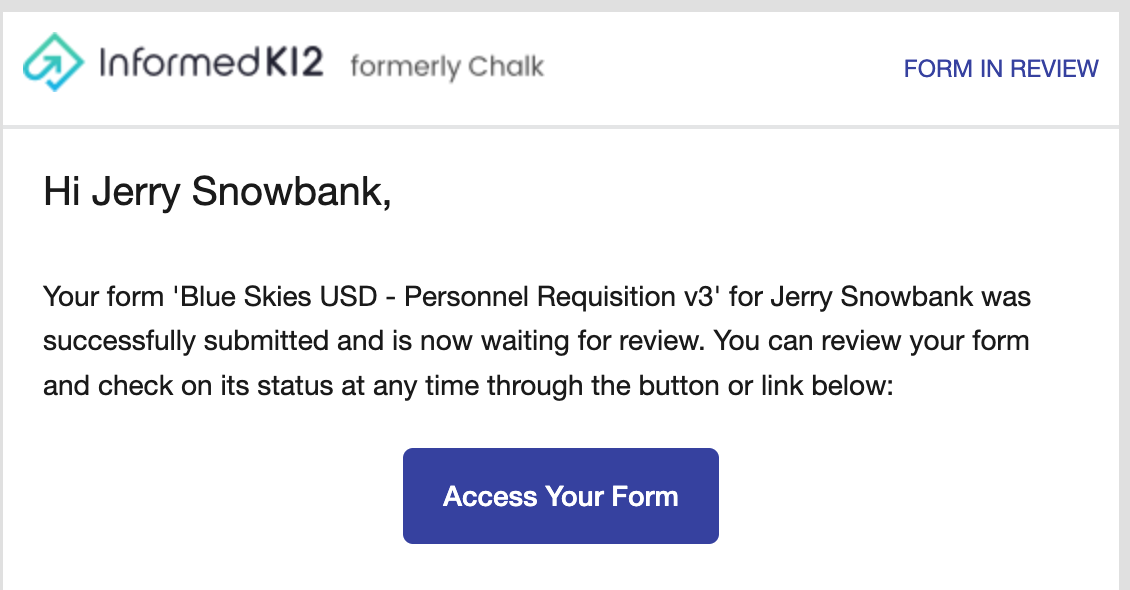The height and width of the screenshot is (590, 1130).
Task: Click the word 'Chalk' in the header
Action: point(505,66)
